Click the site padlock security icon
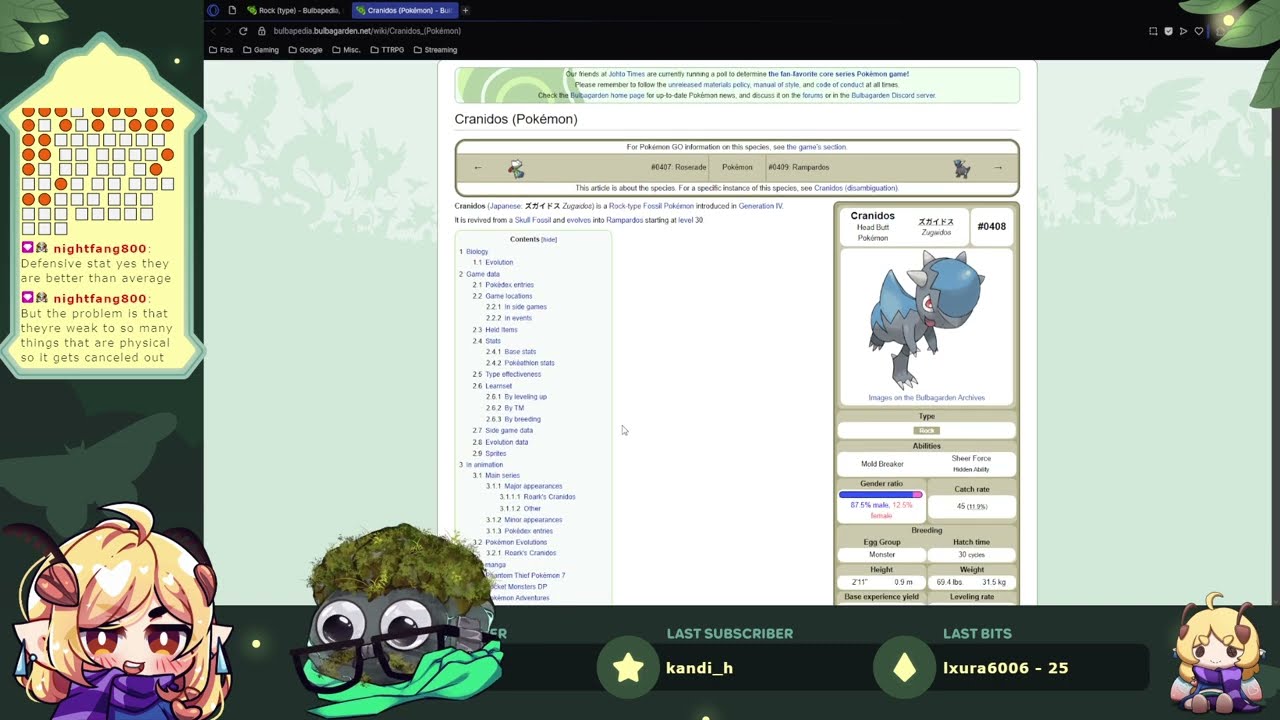 tap(262, 31)
